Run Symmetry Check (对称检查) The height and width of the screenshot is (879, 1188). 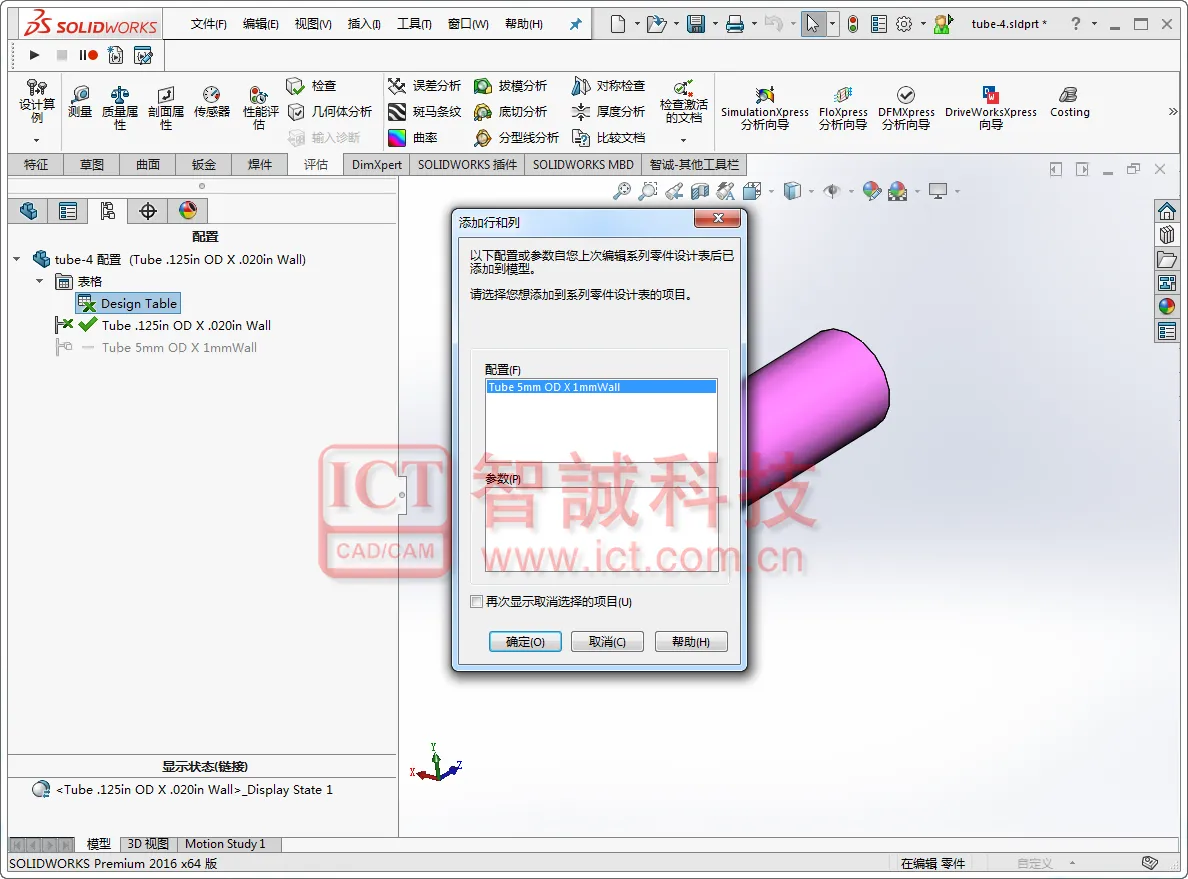point(608,86)
